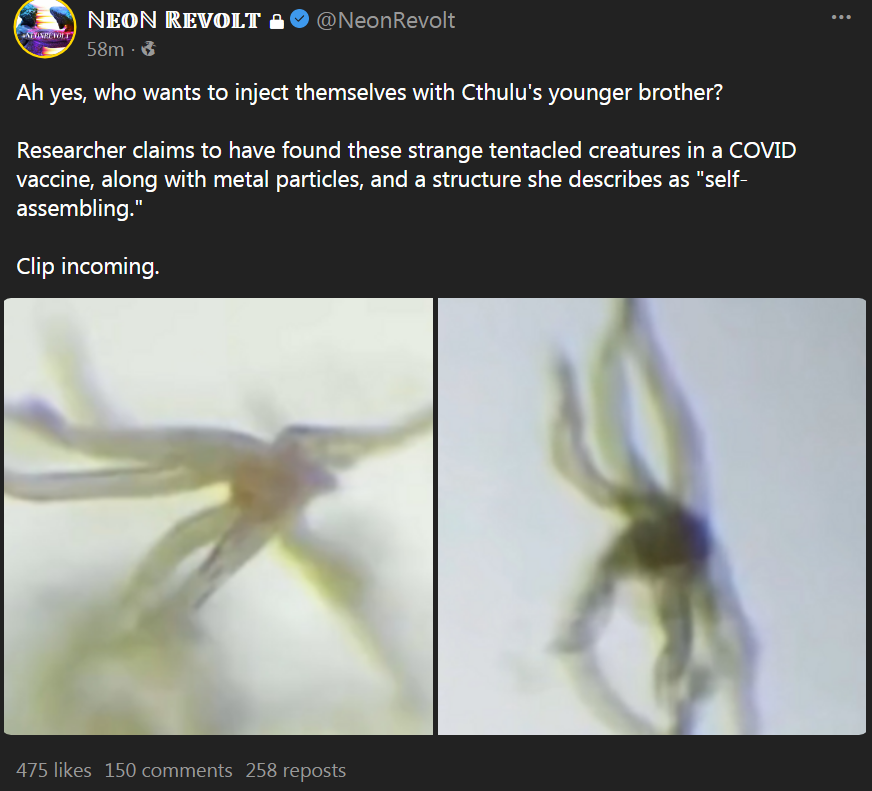This screenshot has height=791, width=872.
Task: Click the "Clip incoming." text line
Action: point(88,266)
